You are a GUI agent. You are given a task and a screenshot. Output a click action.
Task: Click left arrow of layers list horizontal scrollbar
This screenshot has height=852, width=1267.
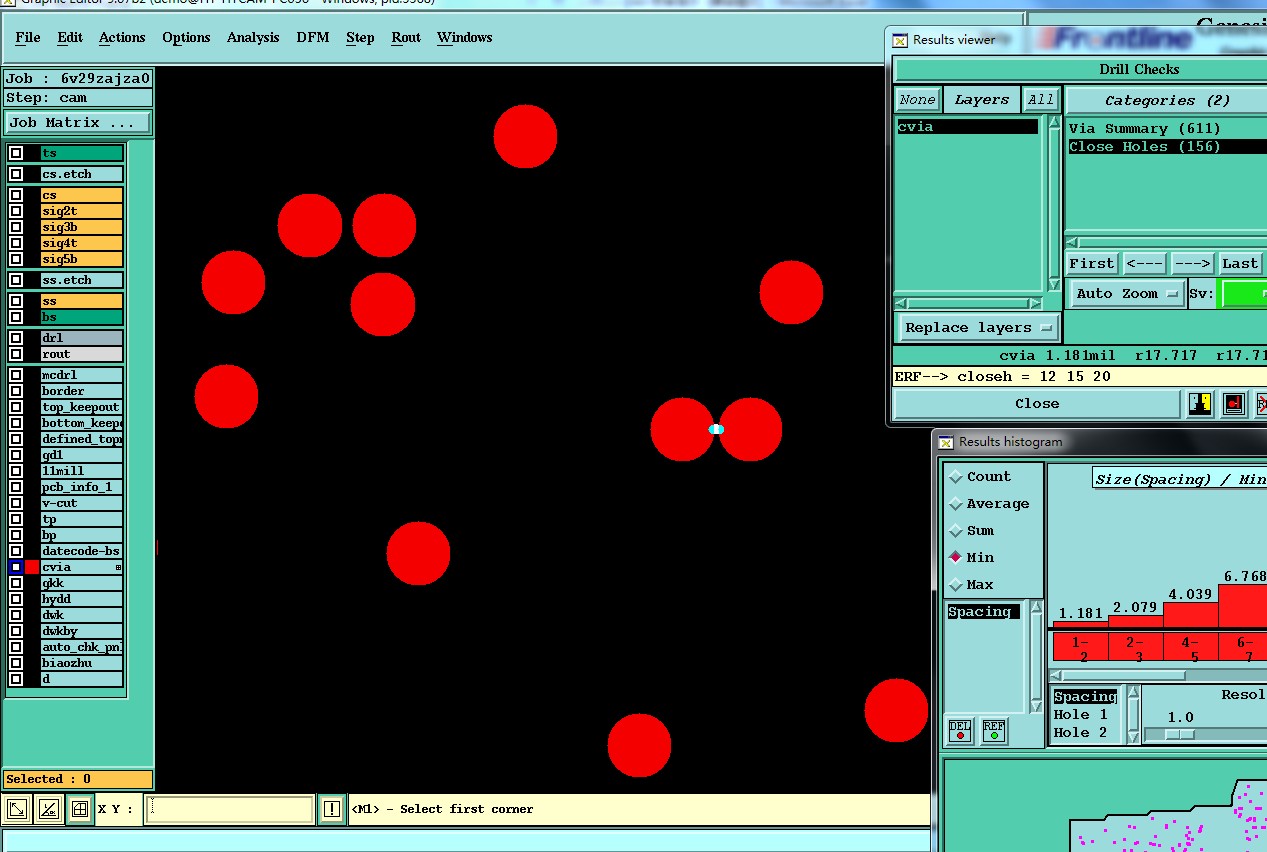(x=900, y=303)
